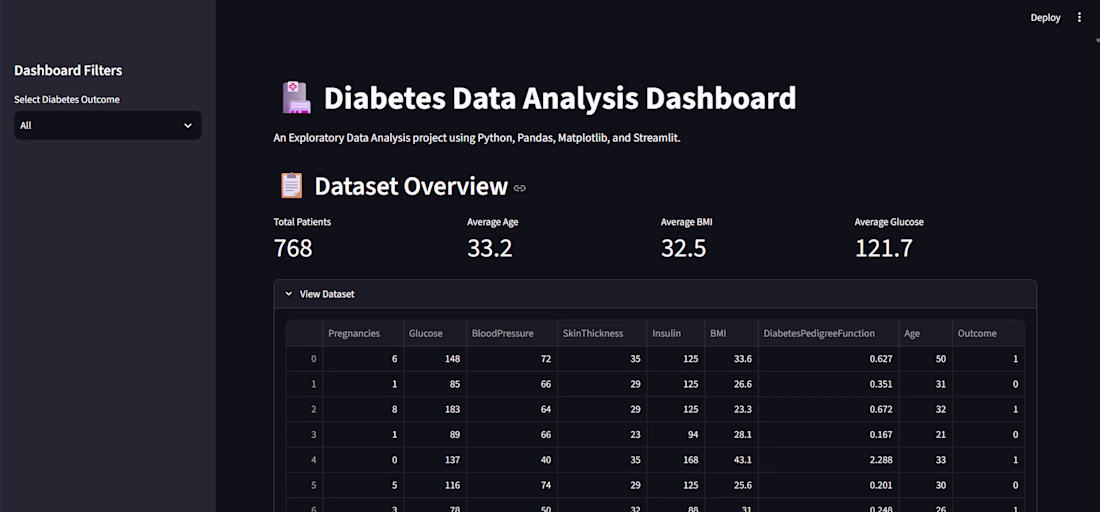1100x512 pixels.
Task: Click the DiabetesPedigreeFunction column header
Action: 829,333
